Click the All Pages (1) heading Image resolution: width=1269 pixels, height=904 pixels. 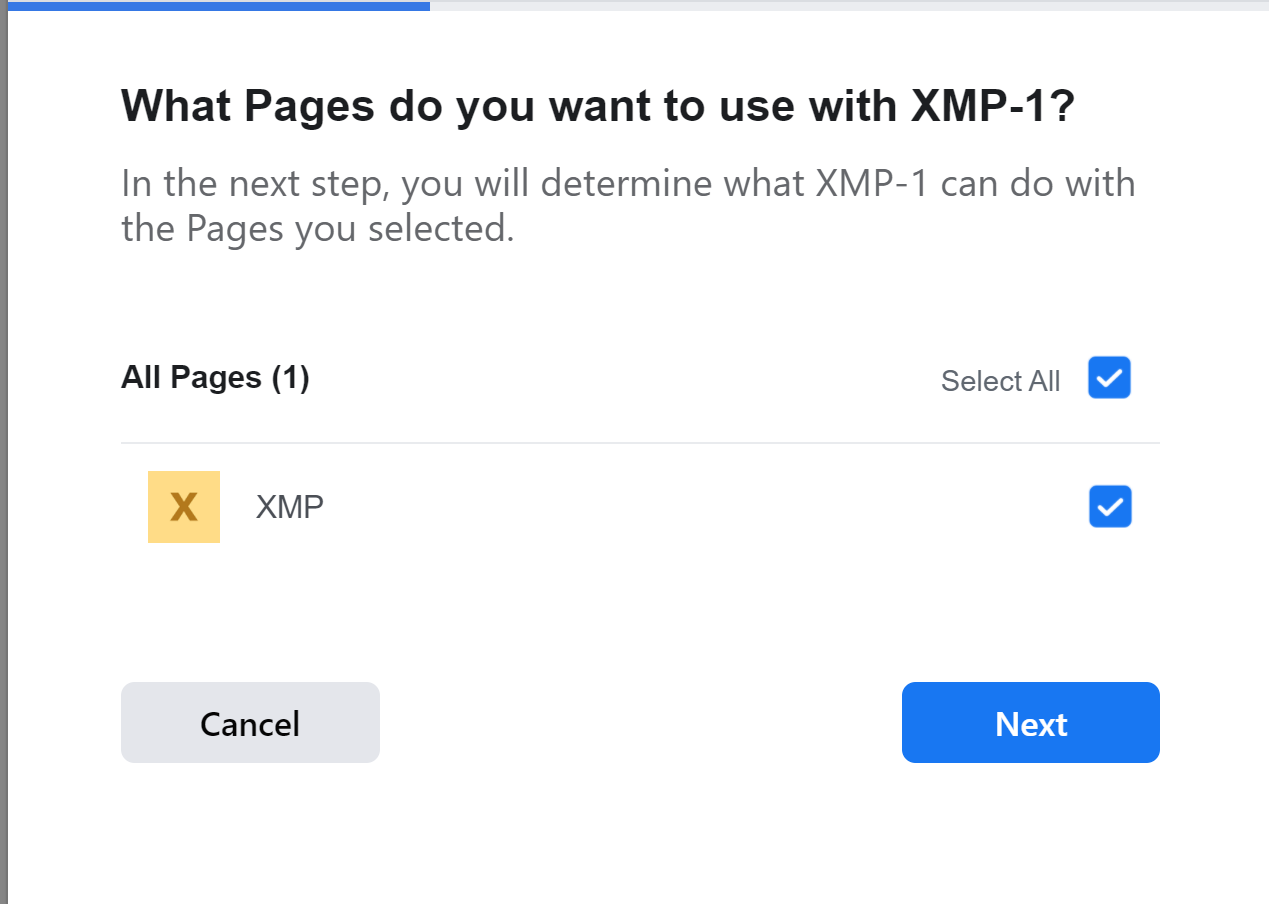(x=214, y=377)
